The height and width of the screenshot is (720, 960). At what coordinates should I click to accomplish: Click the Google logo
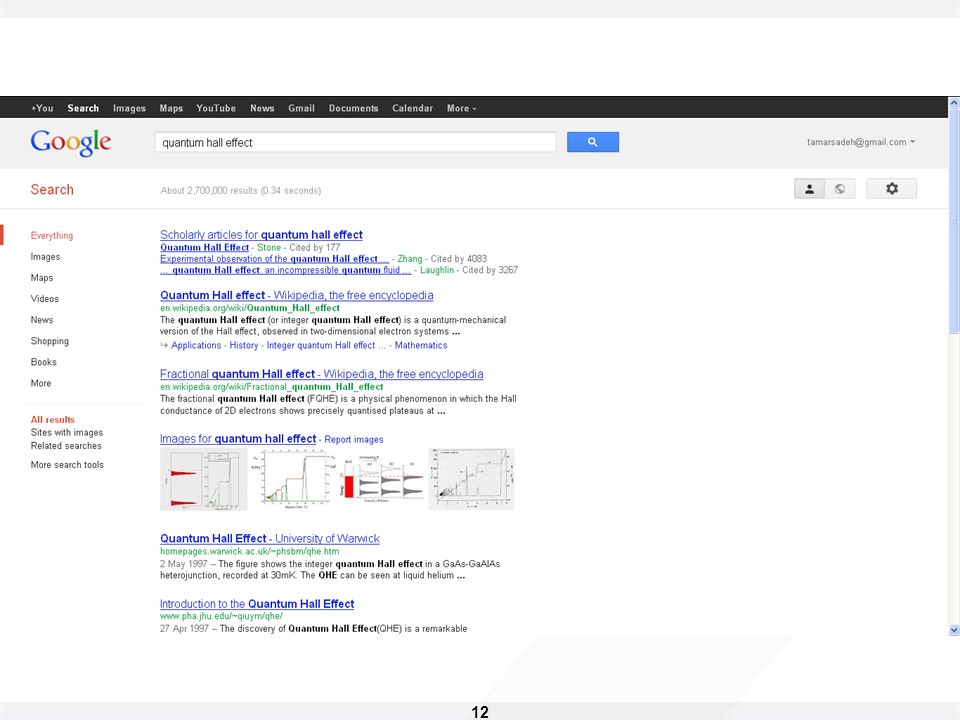tap(70, 143)
